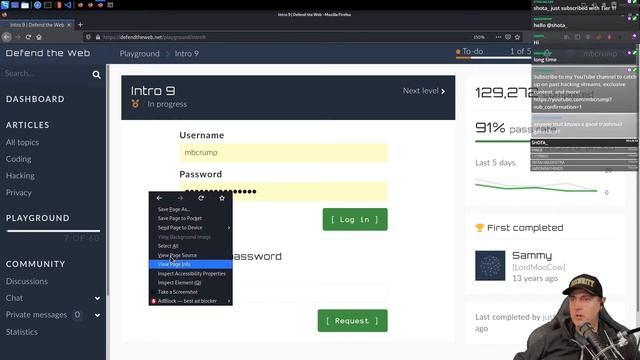
Task: Open a new browser tab with plus
Action: click(x=80, y=25)
